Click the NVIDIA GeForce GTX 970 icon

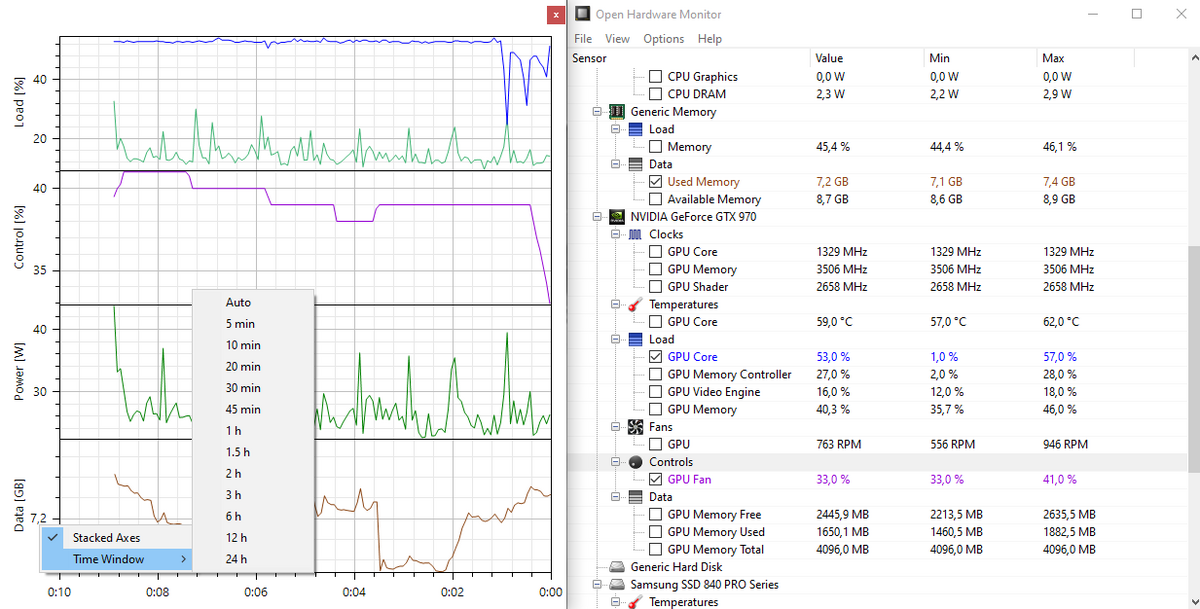(617, 217)
